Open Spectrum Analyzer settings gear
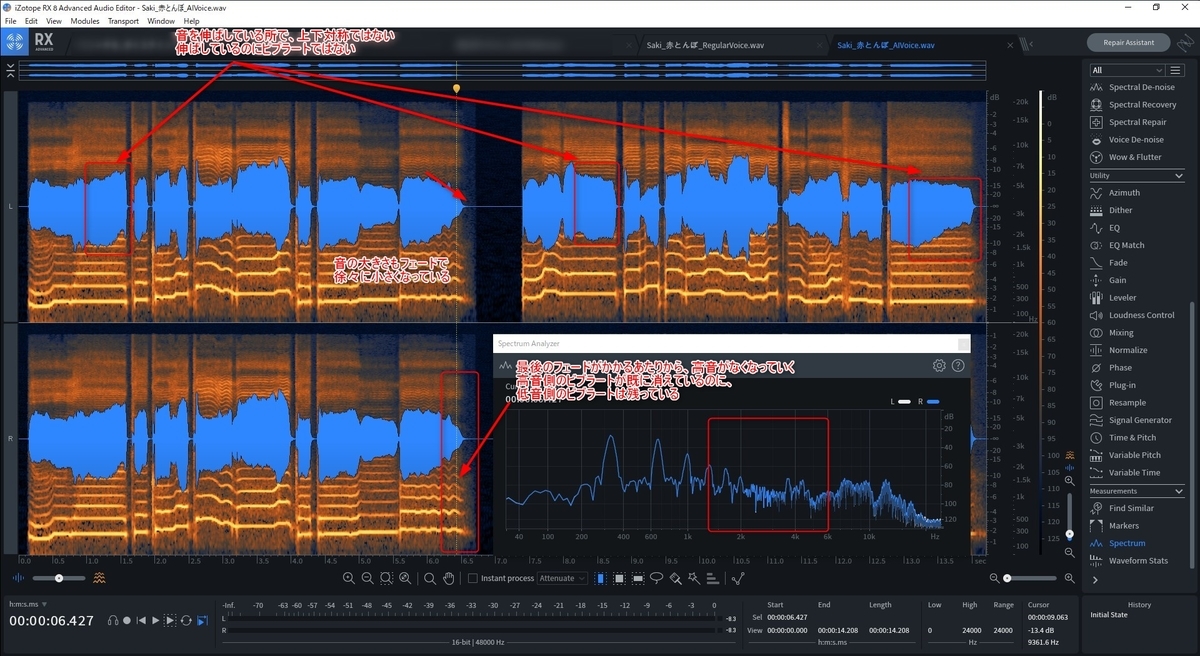The image size is (1200, 656). click(x=939, y=365)
